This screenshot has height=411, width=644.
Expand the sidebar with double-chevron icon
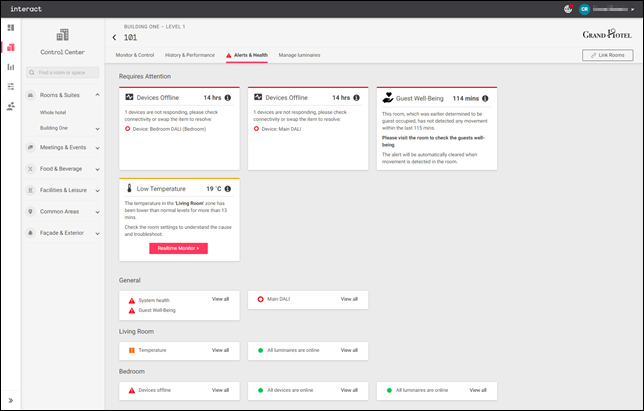11,399
